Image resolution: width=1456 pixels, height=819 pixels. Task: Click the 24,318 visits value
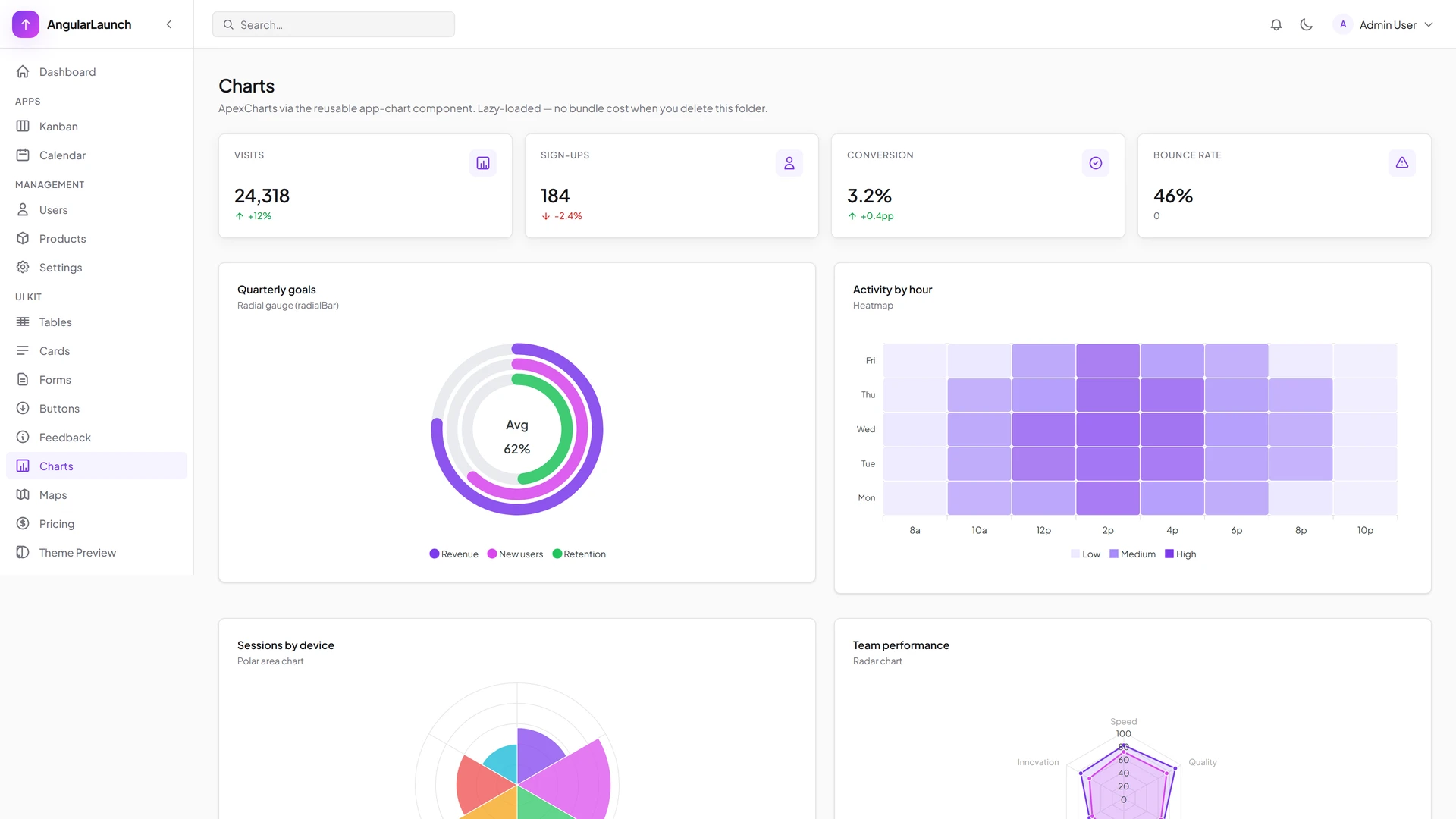pyautogui.click(x=262, y=196)
